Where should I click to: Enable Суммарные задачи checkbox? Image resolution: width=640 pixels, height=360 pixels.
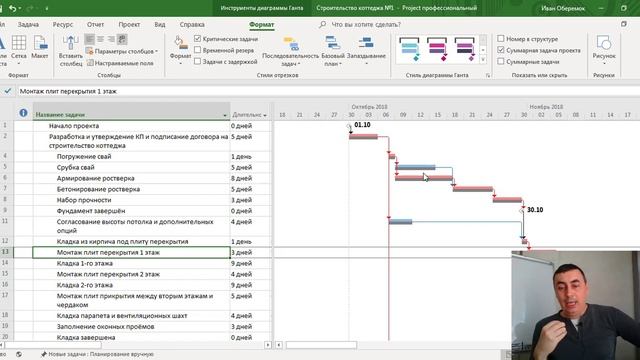pyautogui.click(x=501, y=61)
